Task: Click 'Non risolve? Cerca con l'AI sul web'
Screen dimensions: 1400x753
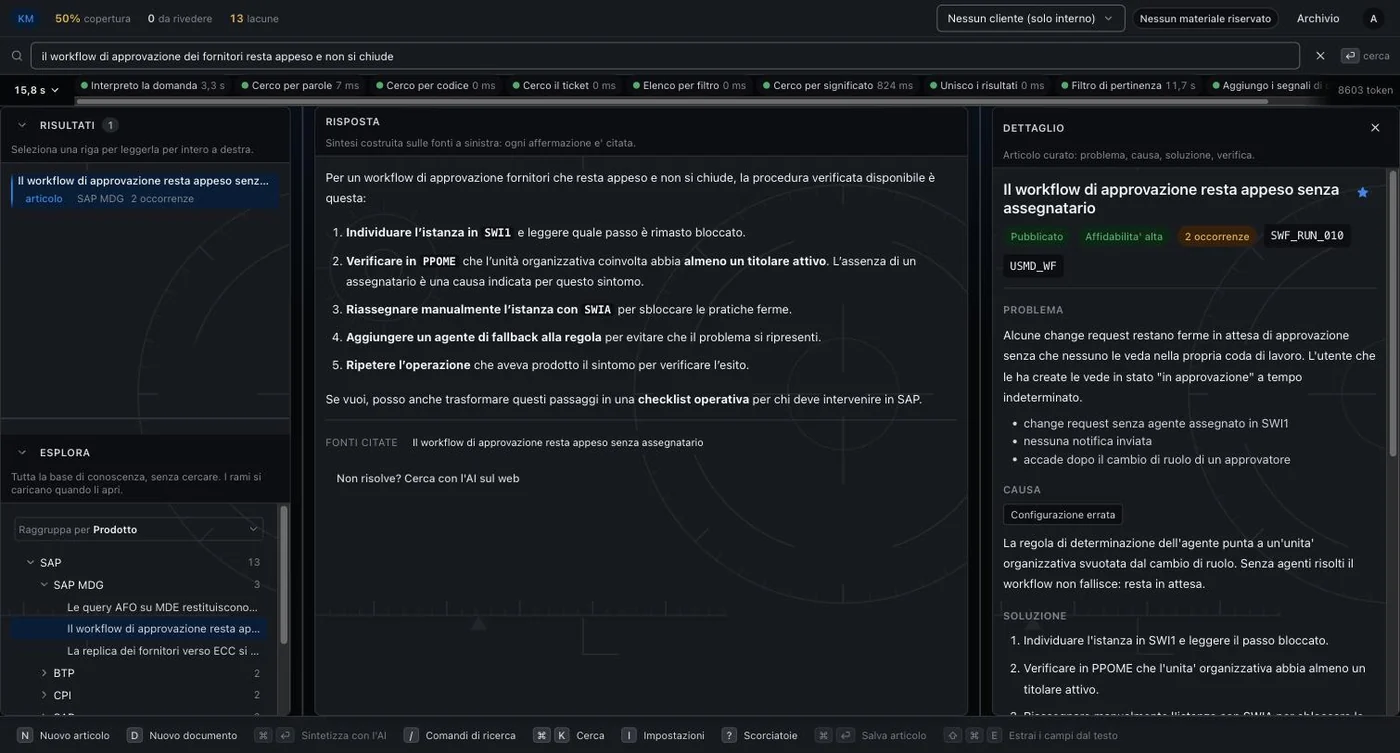Action: pyautogui.click(x=428, y=478)
